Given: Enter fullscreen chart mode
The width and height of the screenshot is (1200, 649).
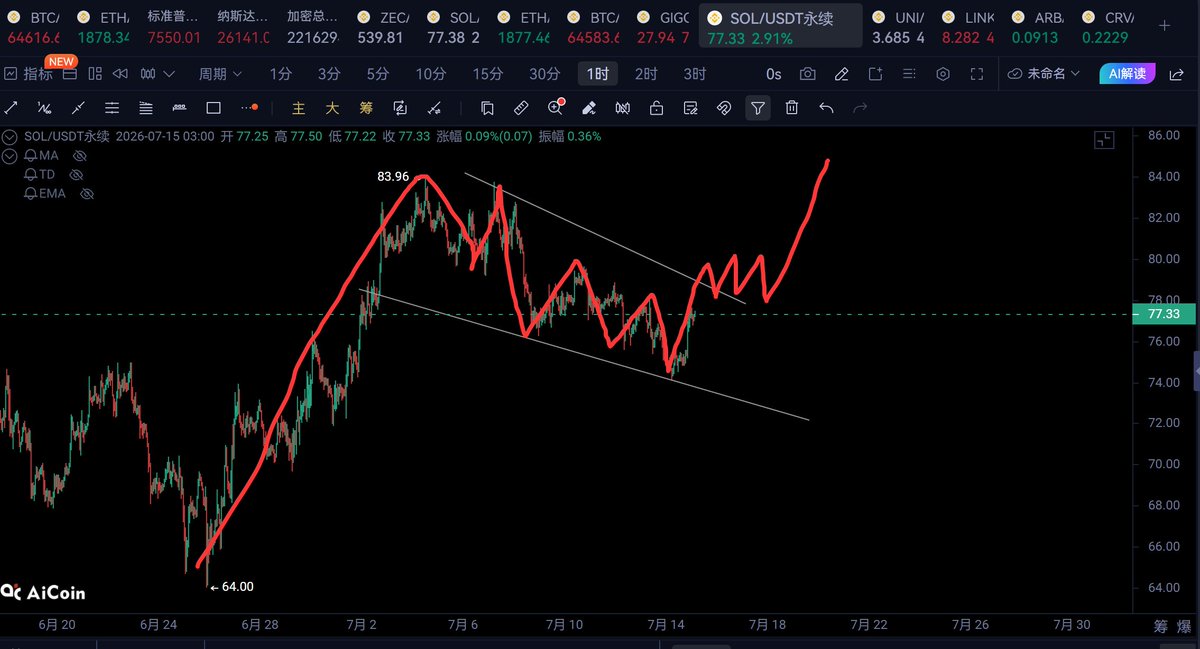Looking at the screenshot, I should [977, 74].
